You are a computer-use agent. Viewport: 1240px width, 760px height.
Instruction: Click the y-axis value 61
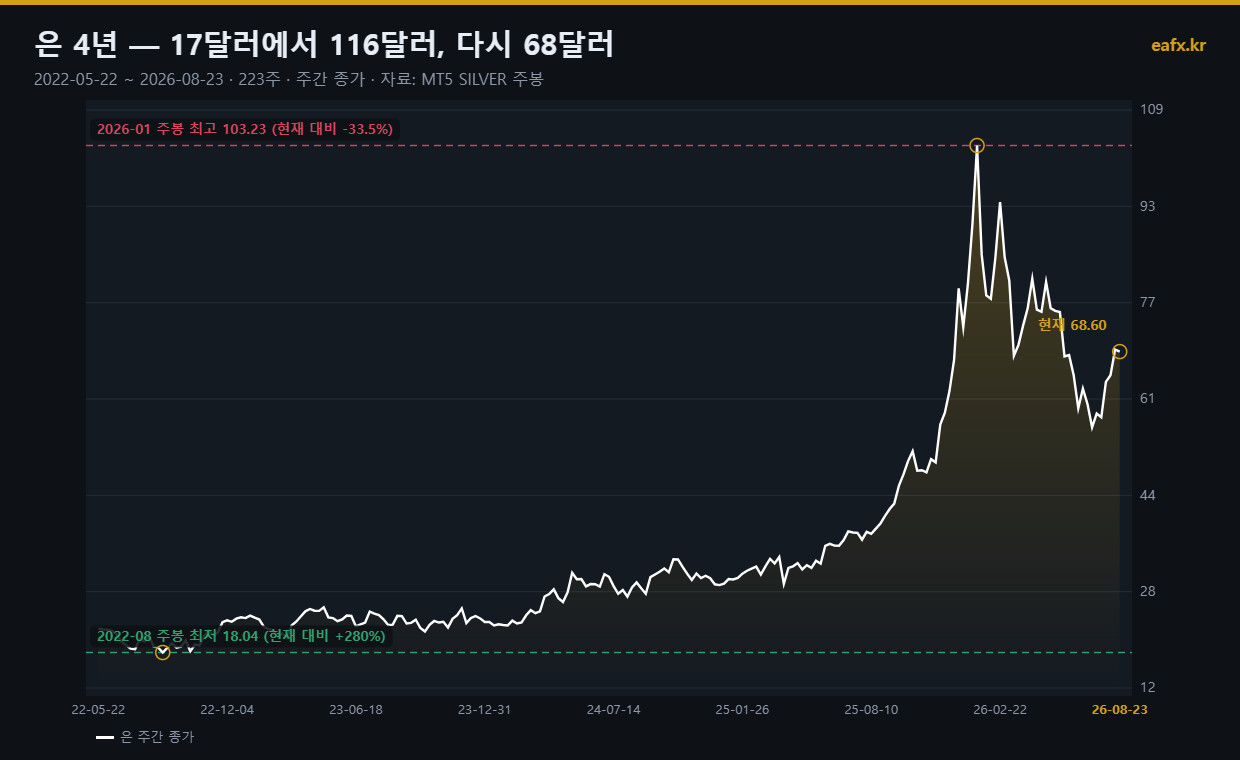(1147, 398)
